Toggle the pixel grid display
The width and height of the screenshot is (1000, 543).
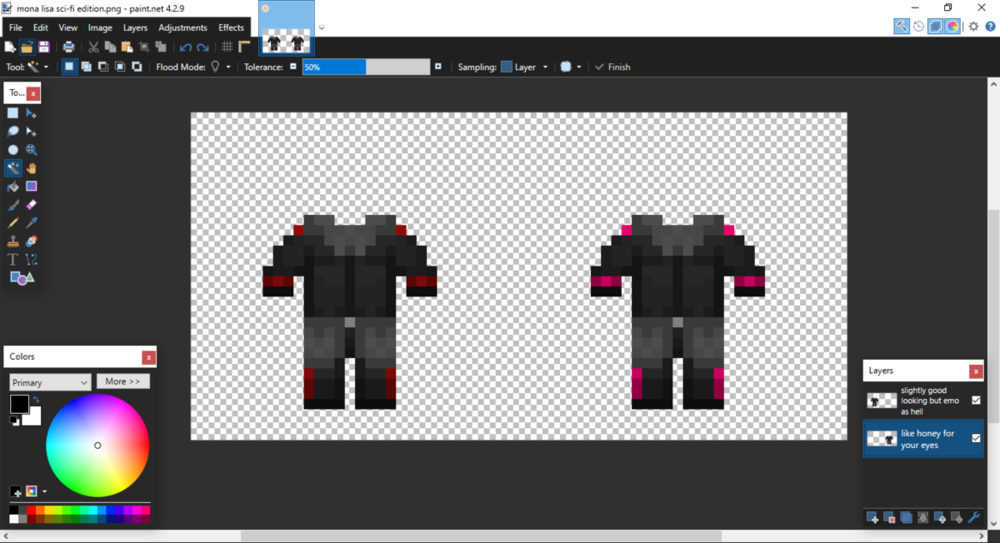pyautogui.click(x=227, y=47)
